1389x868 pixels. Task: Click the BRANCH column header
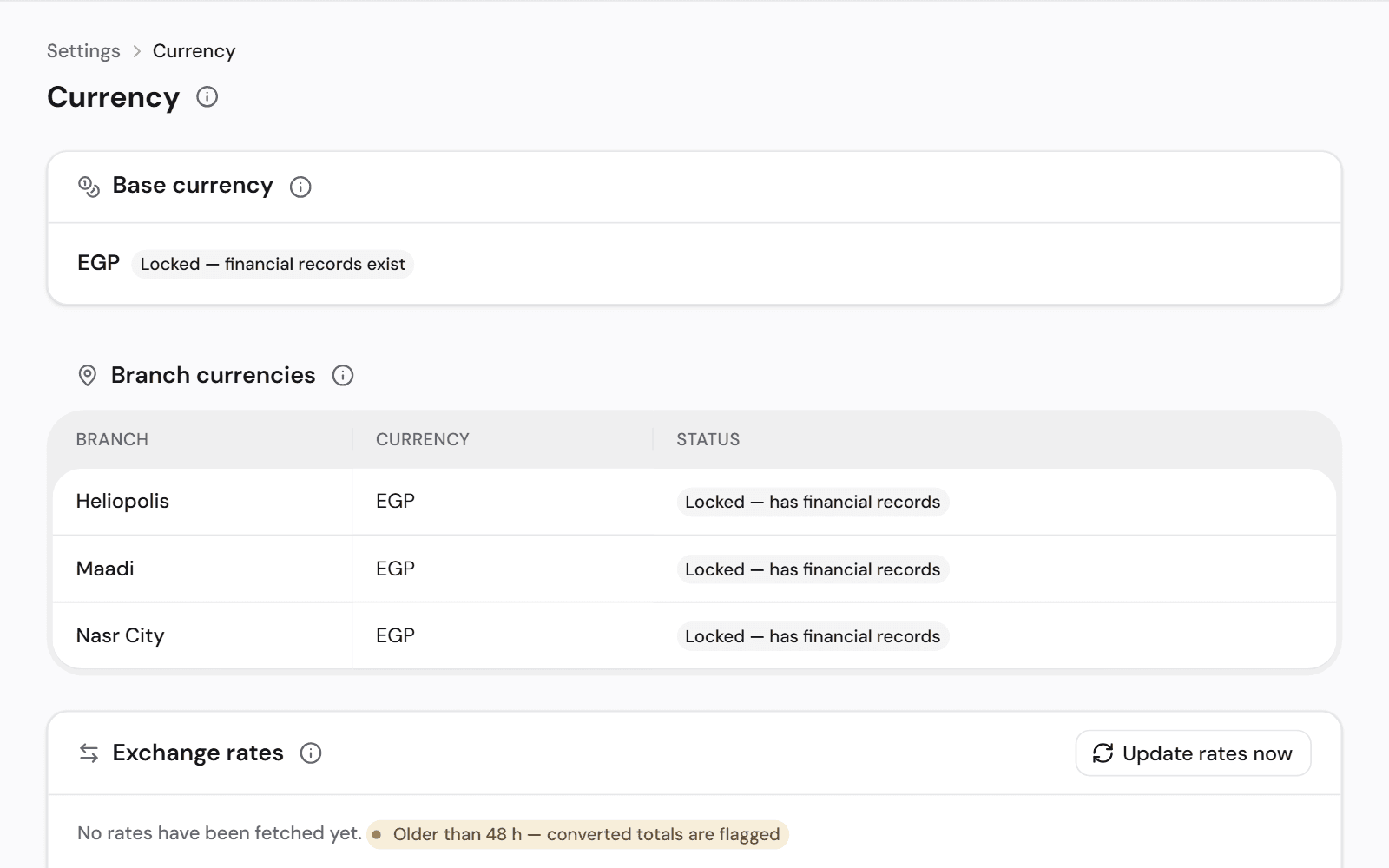112,439
